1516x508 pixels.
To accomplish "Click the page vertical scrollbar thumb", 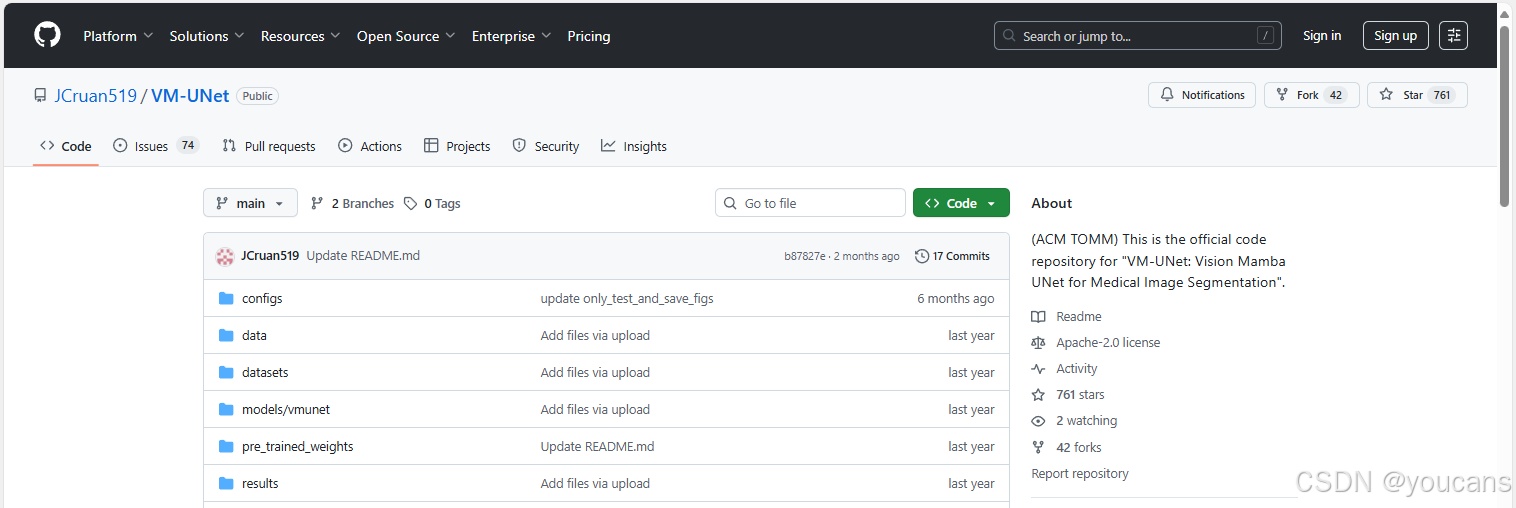I will (1505, 115).
